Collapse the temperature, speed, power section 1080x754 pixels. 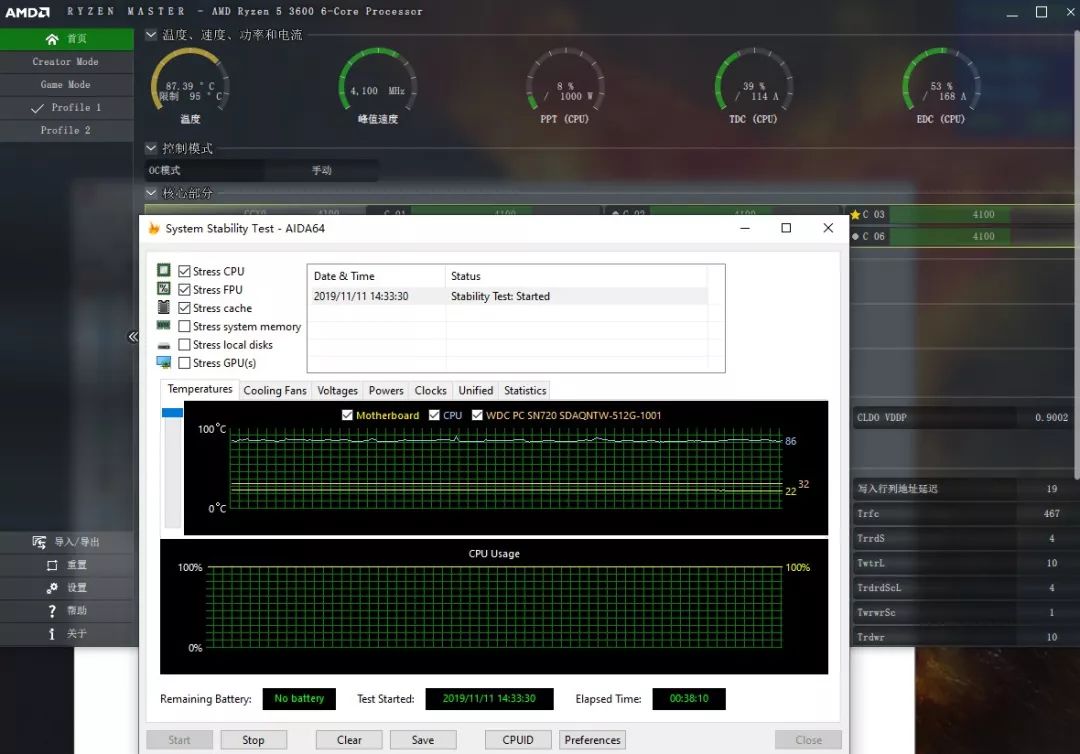coord(152,35)
